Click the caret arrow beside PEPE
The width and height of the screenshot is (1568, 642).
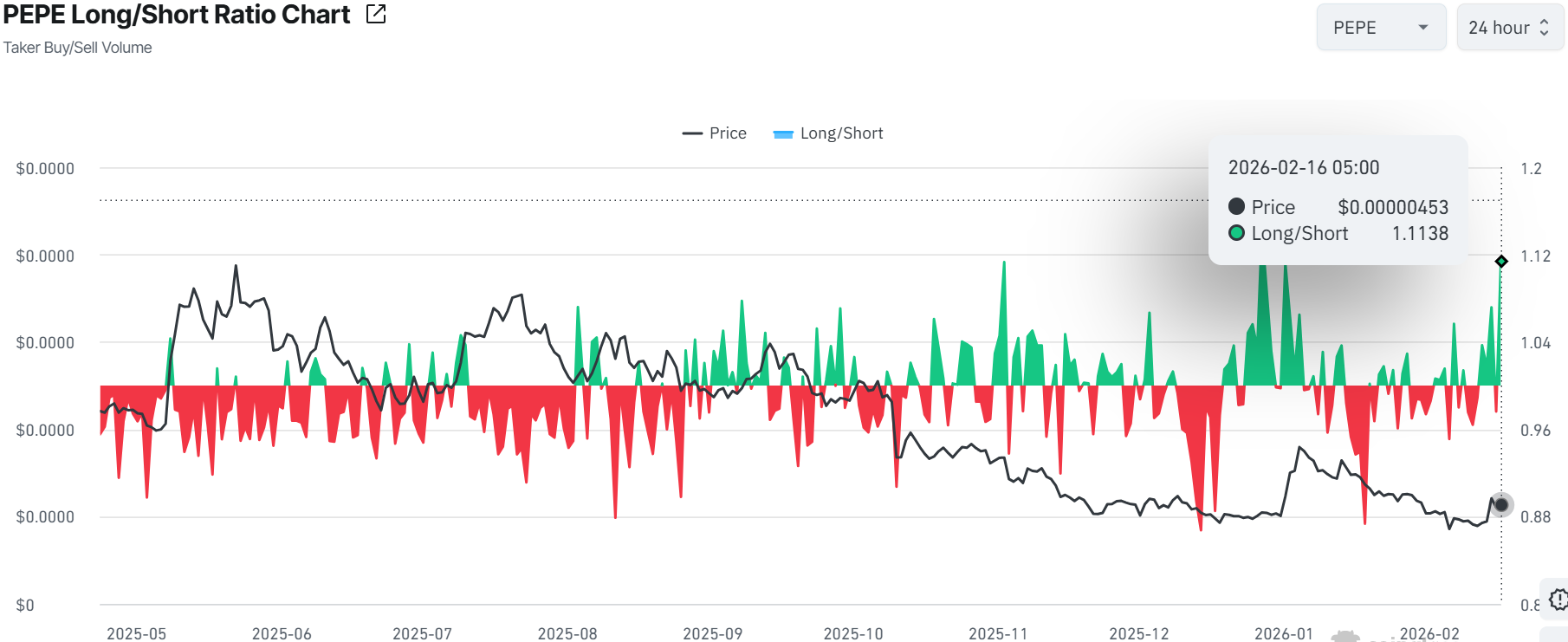click(1422, 28)
